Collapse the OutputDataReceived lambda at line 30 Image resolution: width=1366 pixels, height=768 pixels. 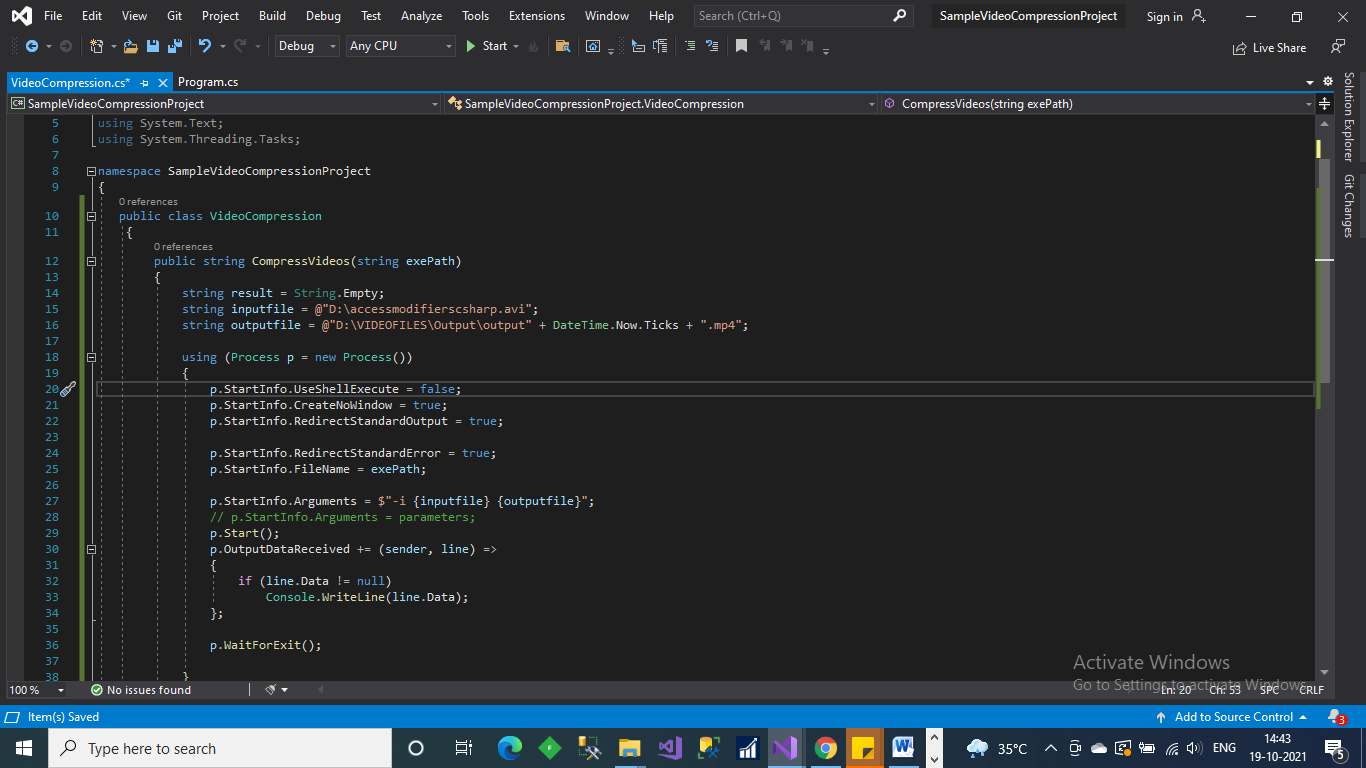[91, 549]
